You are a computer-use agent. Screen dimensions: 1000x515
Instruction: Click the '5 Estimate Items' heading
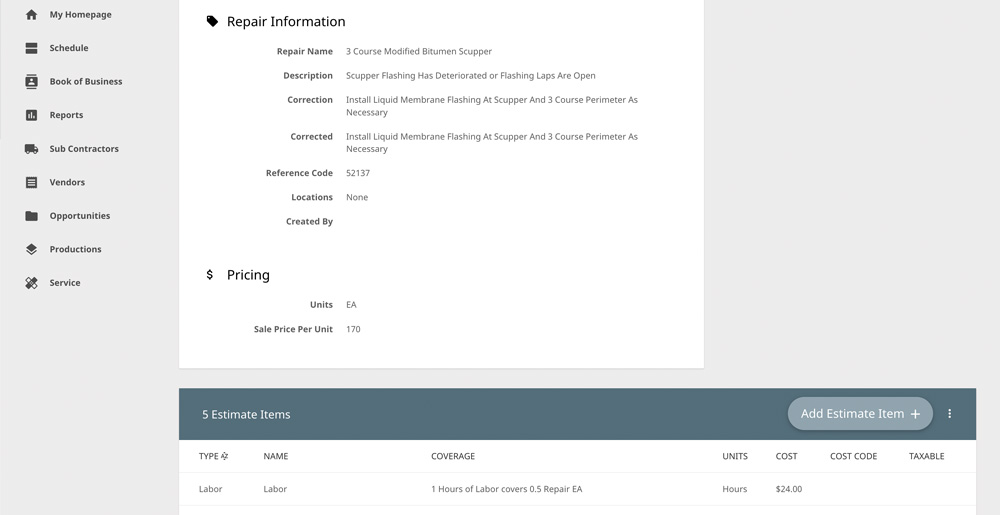(x=246, y=414)
